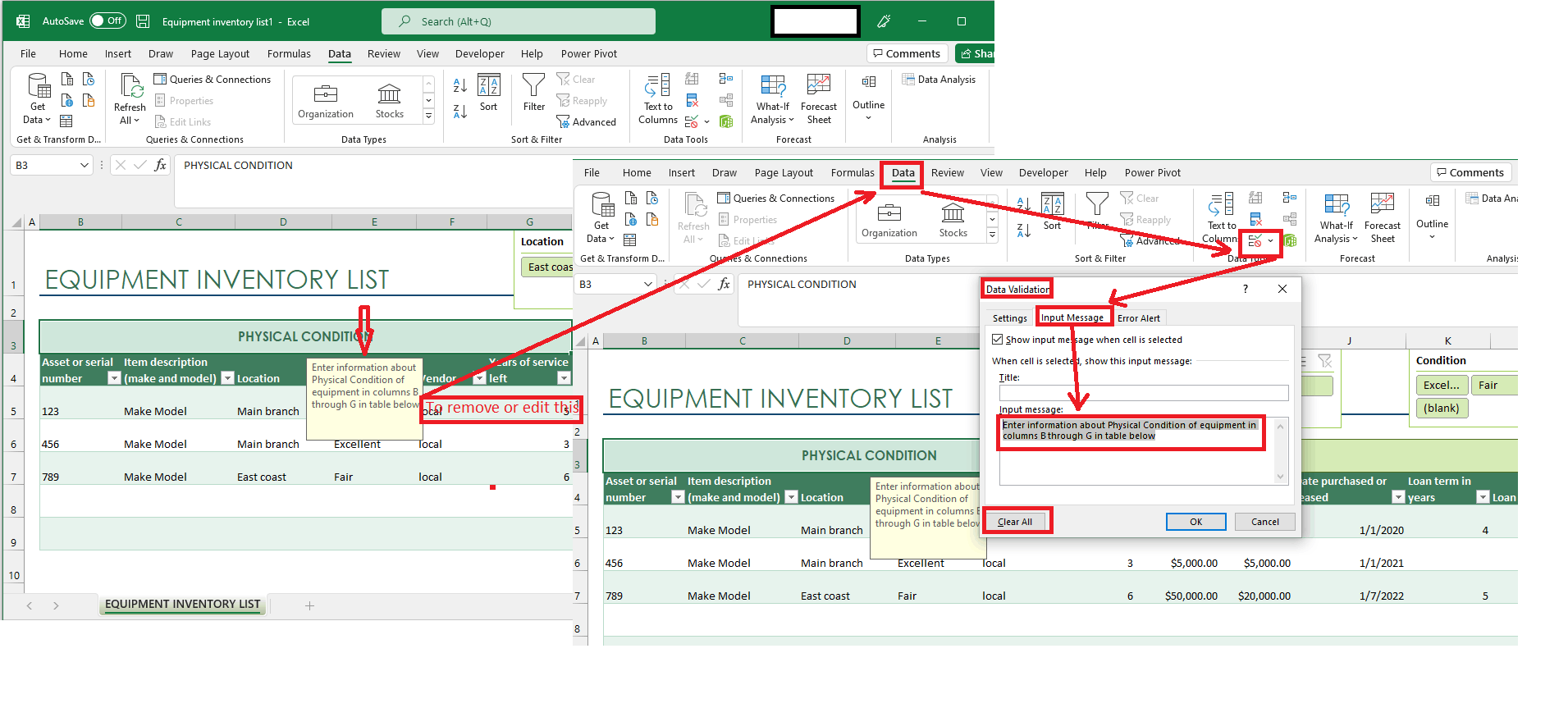The width and height of the screenshot is (1568, 717).
Task: Open Years of service left filter dropdown
Action: [x=564, y=378]
